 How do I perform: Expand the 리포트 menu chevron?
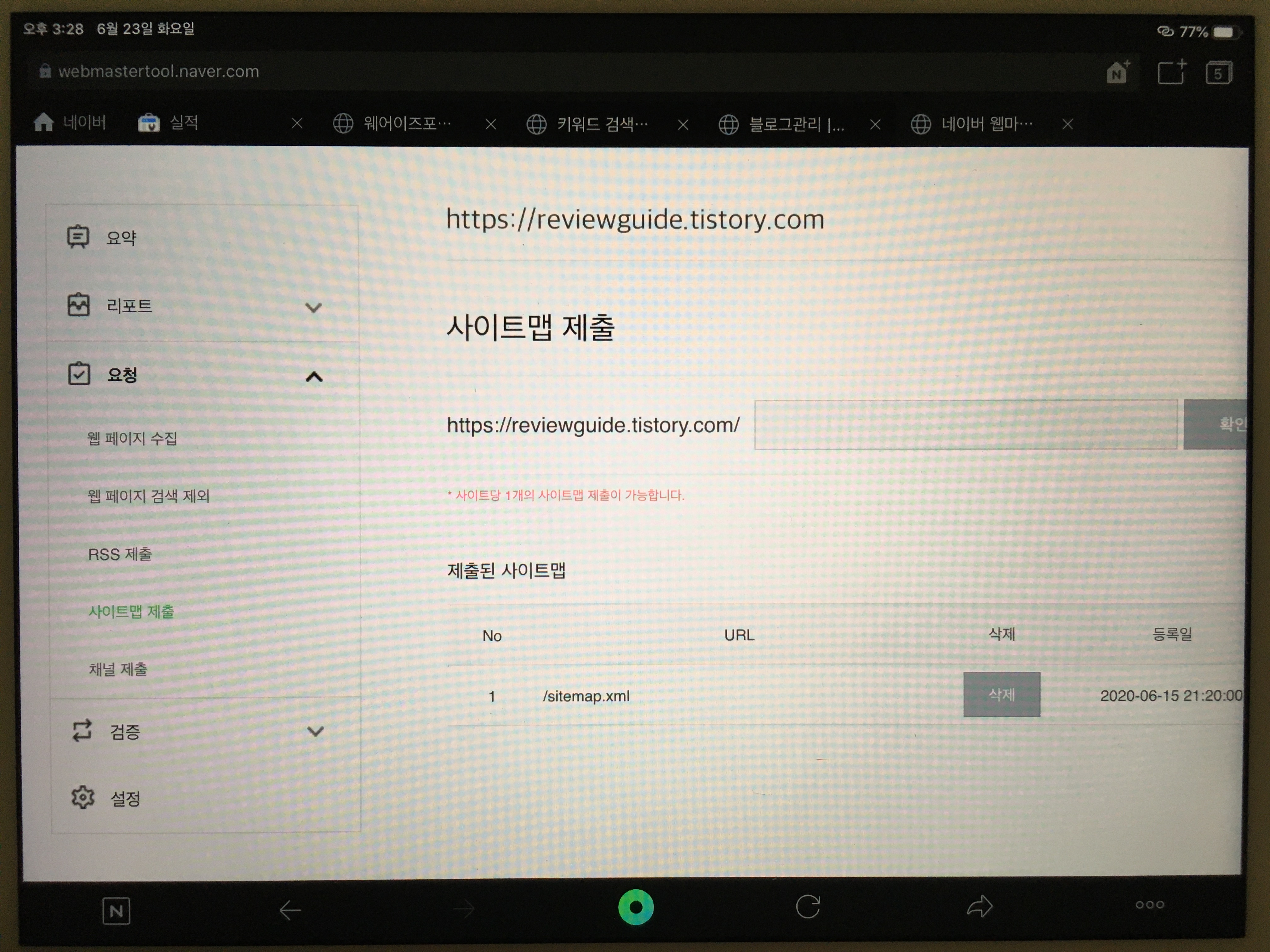313,307
